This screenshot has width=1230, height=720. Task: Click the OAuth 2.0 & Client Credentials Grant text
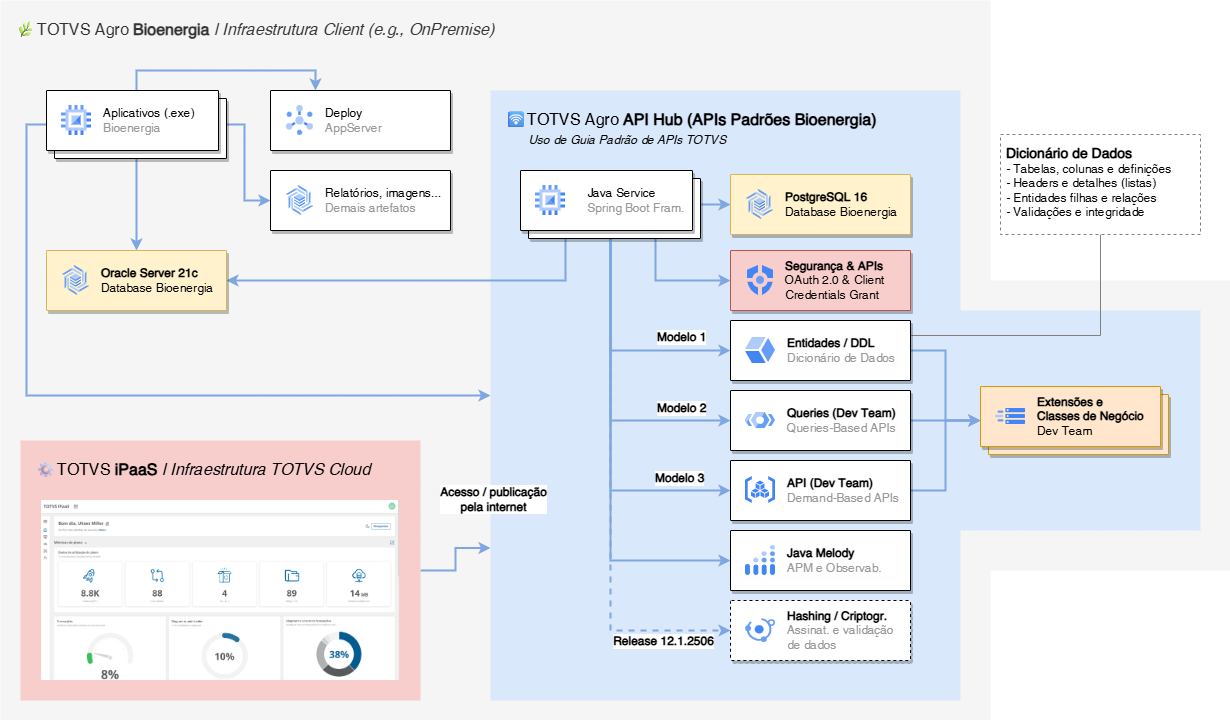834,288
